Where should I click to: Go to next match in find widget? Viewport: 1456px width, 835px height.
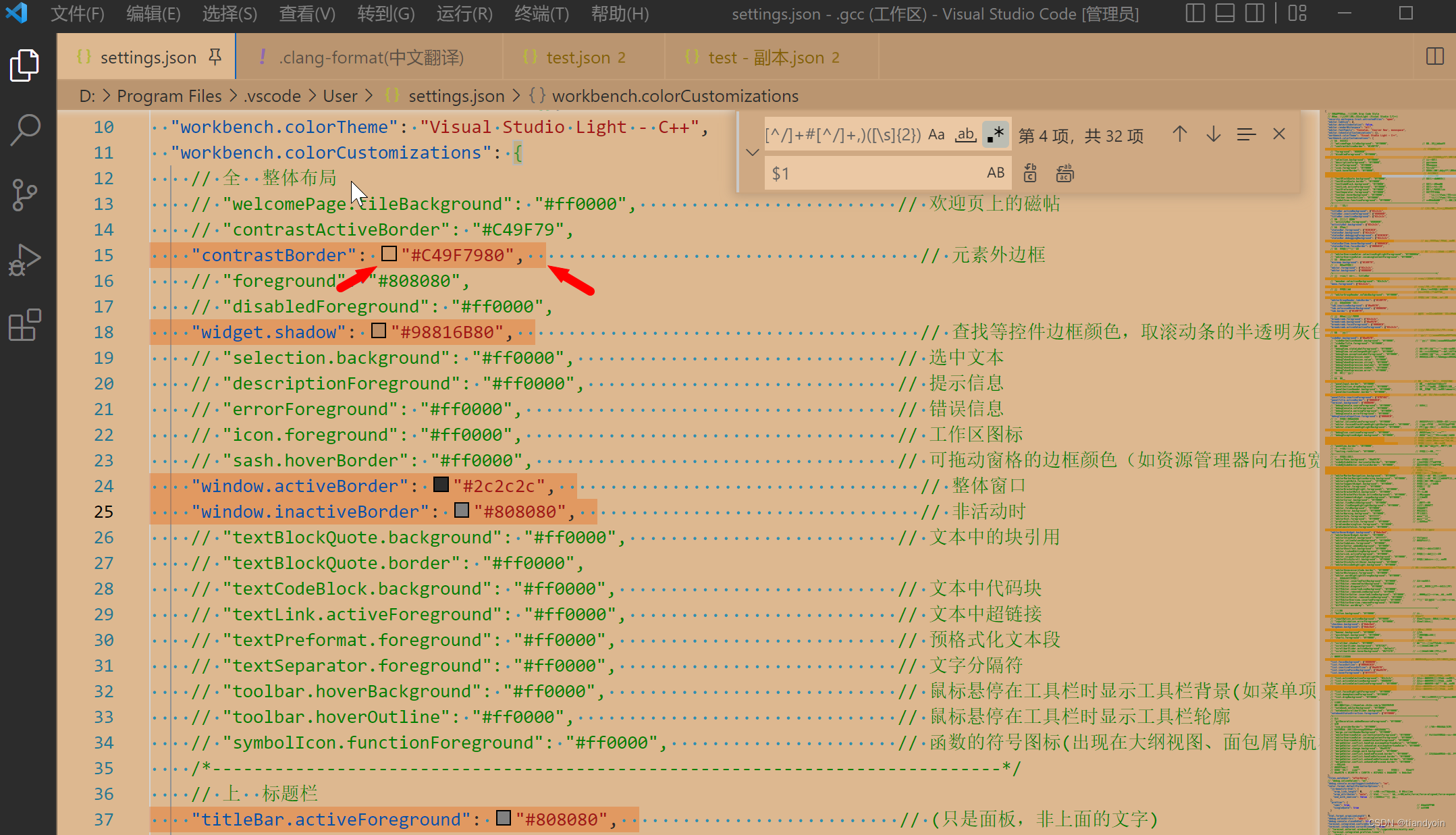tap(1213, 134)
